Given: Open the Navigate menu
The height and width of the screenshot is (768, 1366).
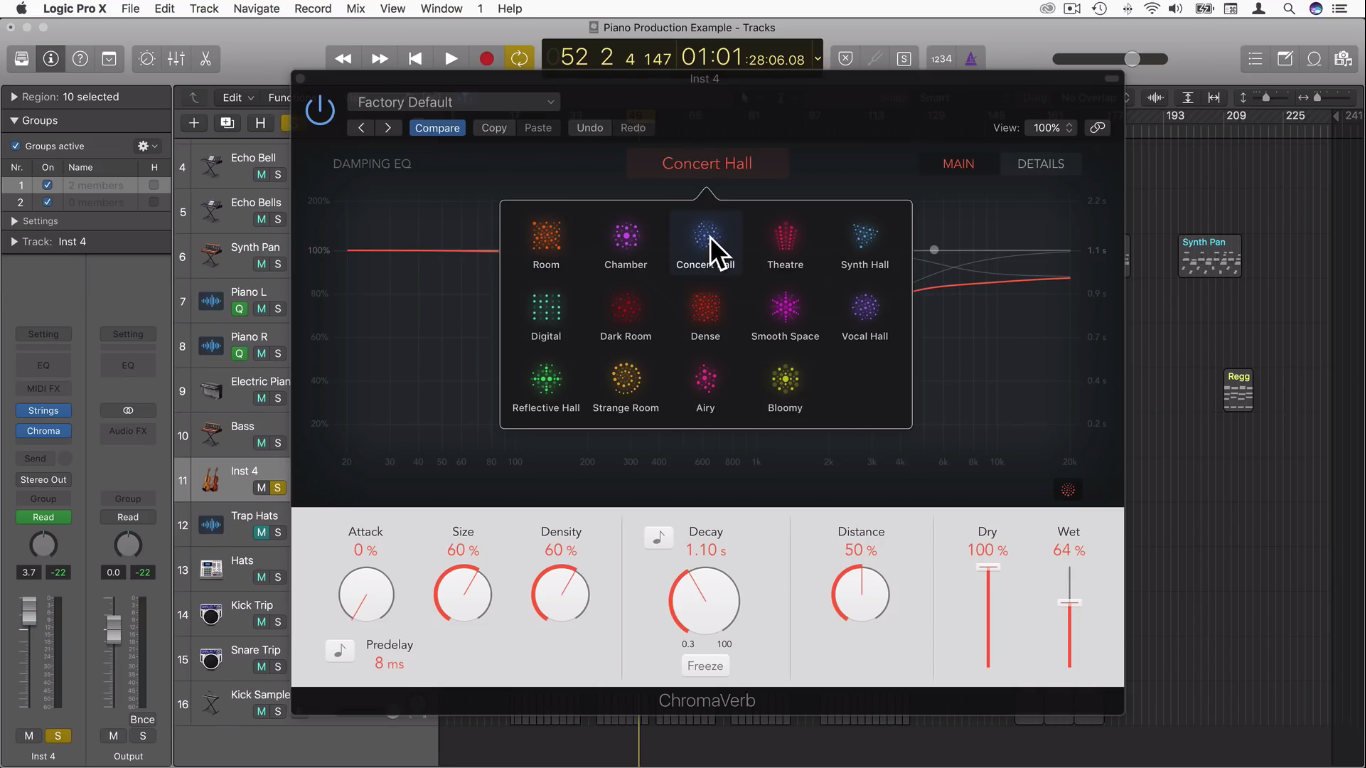Looking at the screenshot, I should click(x=257, y=8).
